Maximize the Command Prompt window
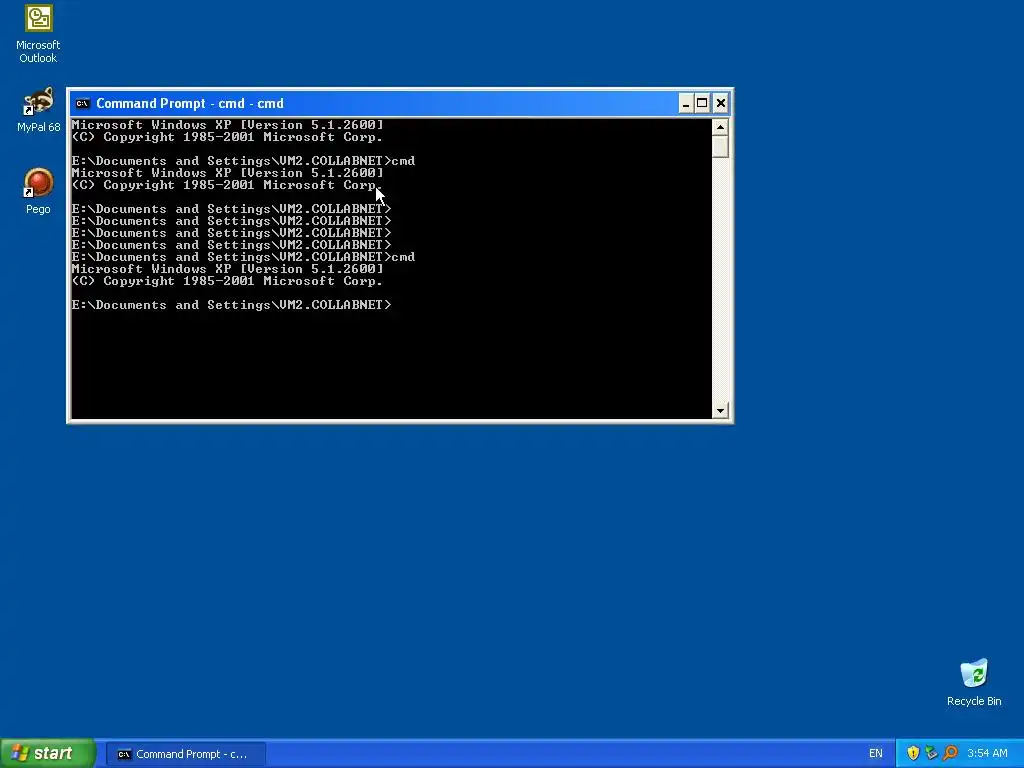 702,103
